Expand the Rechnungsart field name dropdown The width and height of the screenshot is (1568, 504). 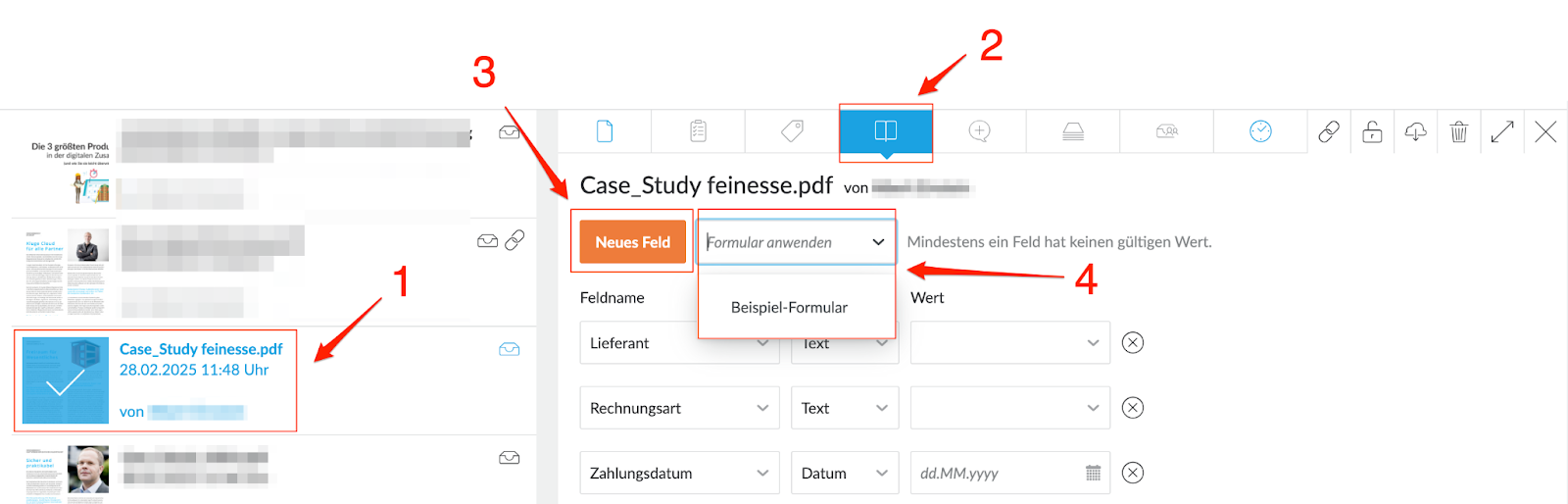[x=679, y=408]
